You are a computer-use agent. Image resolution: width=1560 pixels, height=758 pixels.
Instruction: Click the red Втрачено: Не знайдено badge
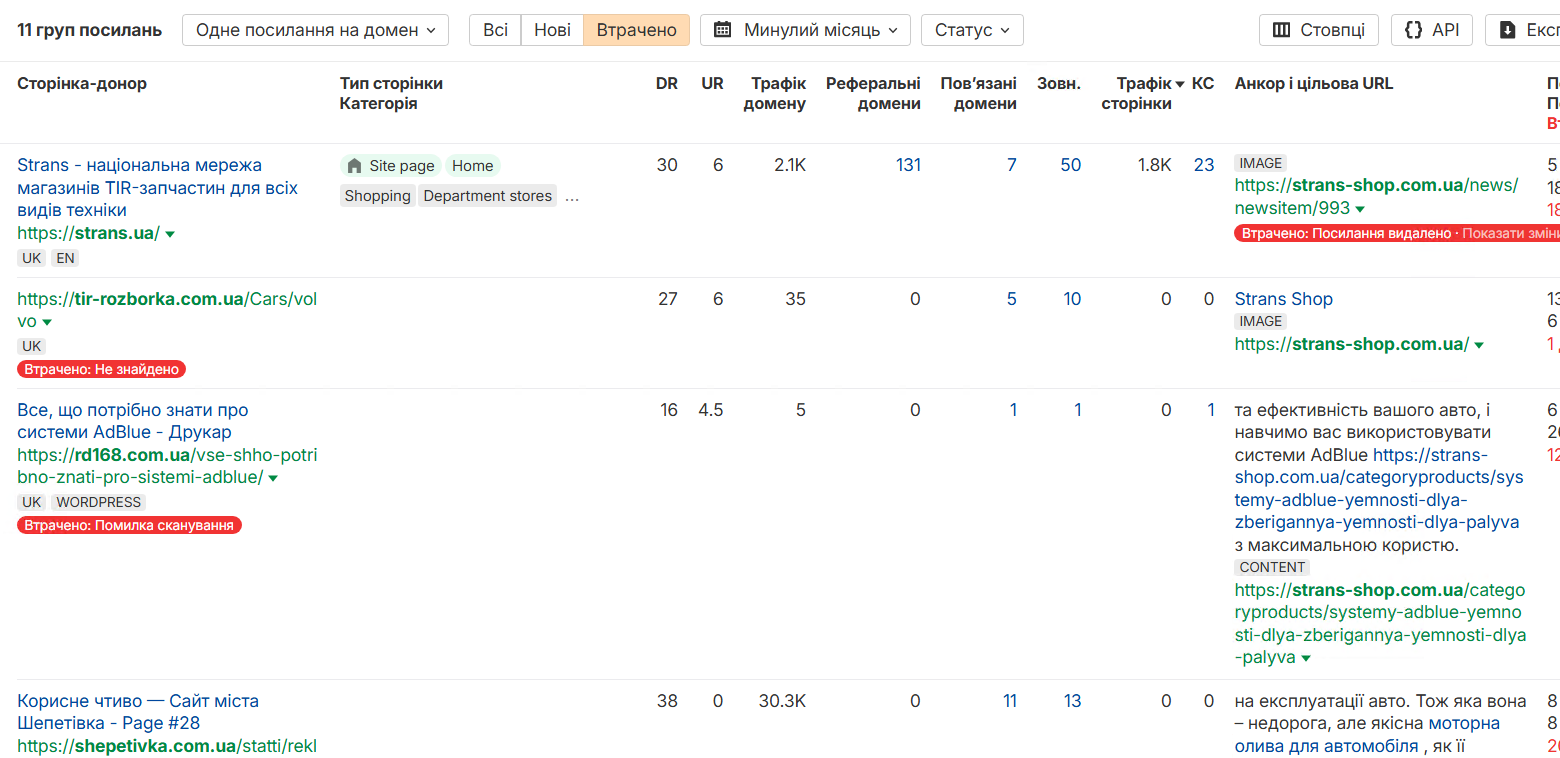(101, 369)
